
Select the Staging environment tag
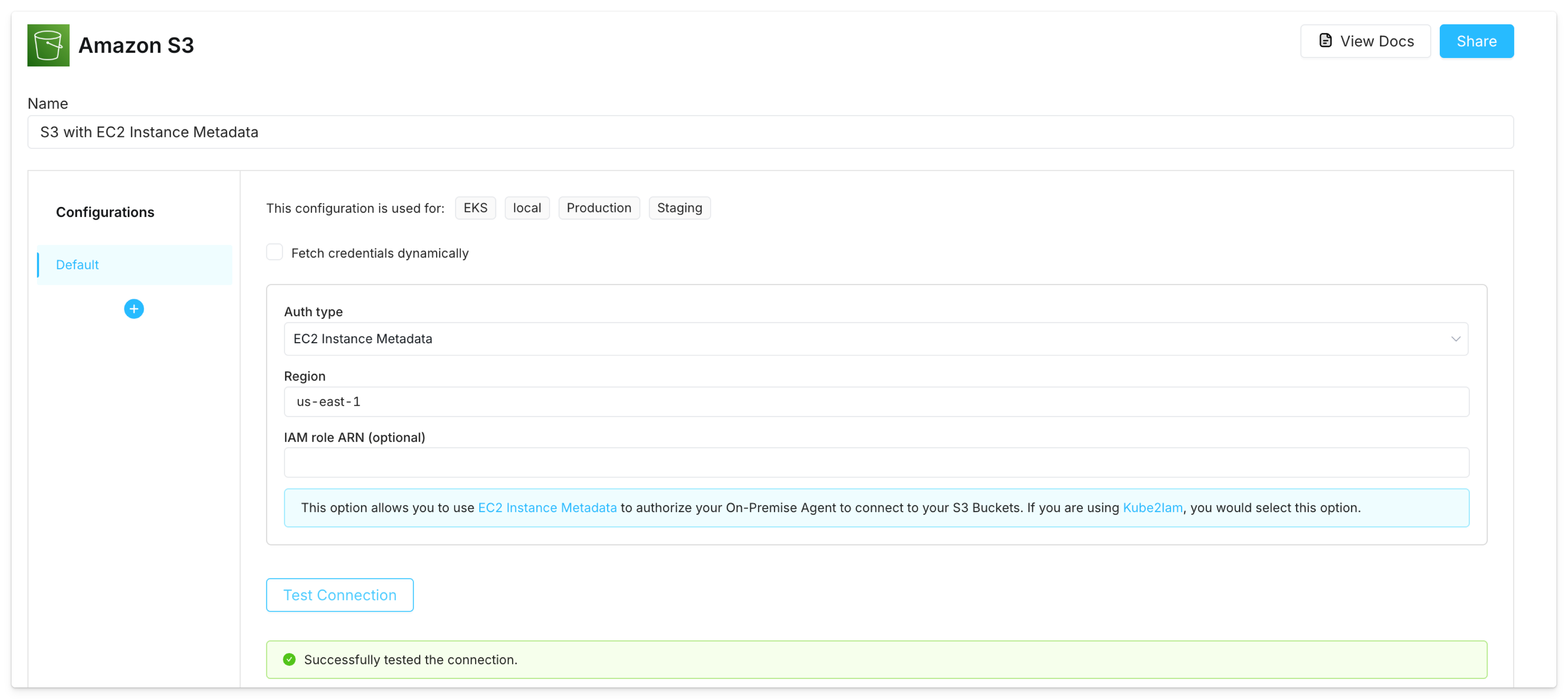679,208
